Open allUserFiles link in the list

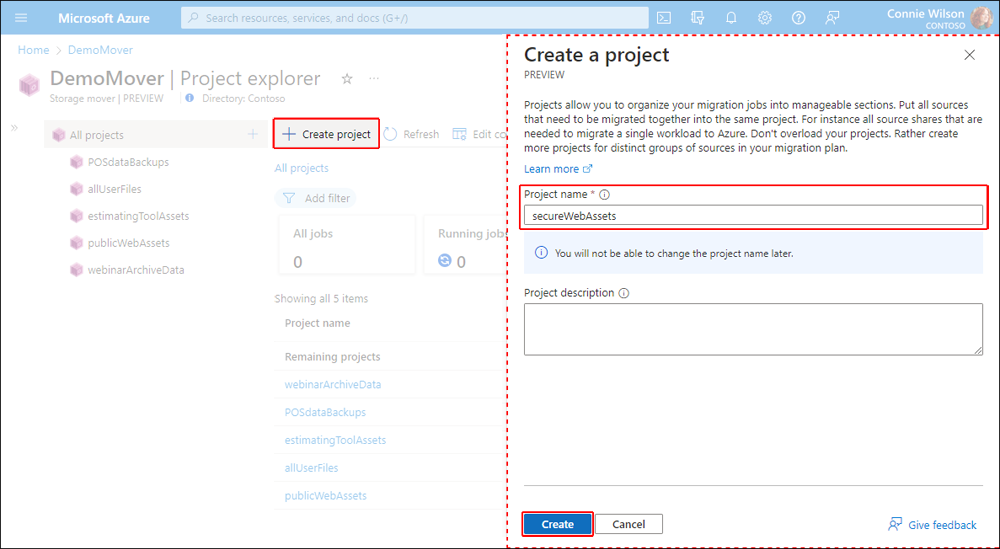coord(311,468)
